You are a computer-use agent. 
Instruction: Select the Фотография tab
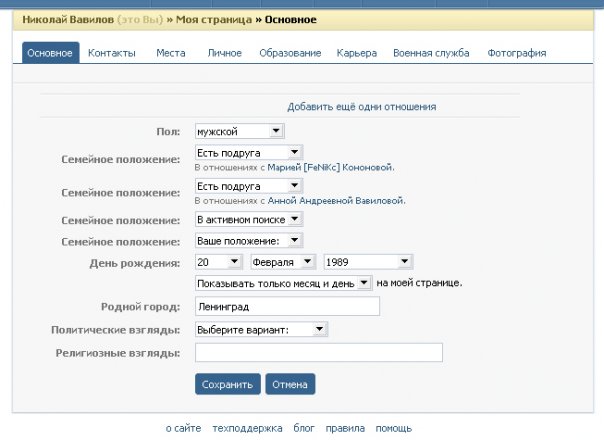(516, 52)
